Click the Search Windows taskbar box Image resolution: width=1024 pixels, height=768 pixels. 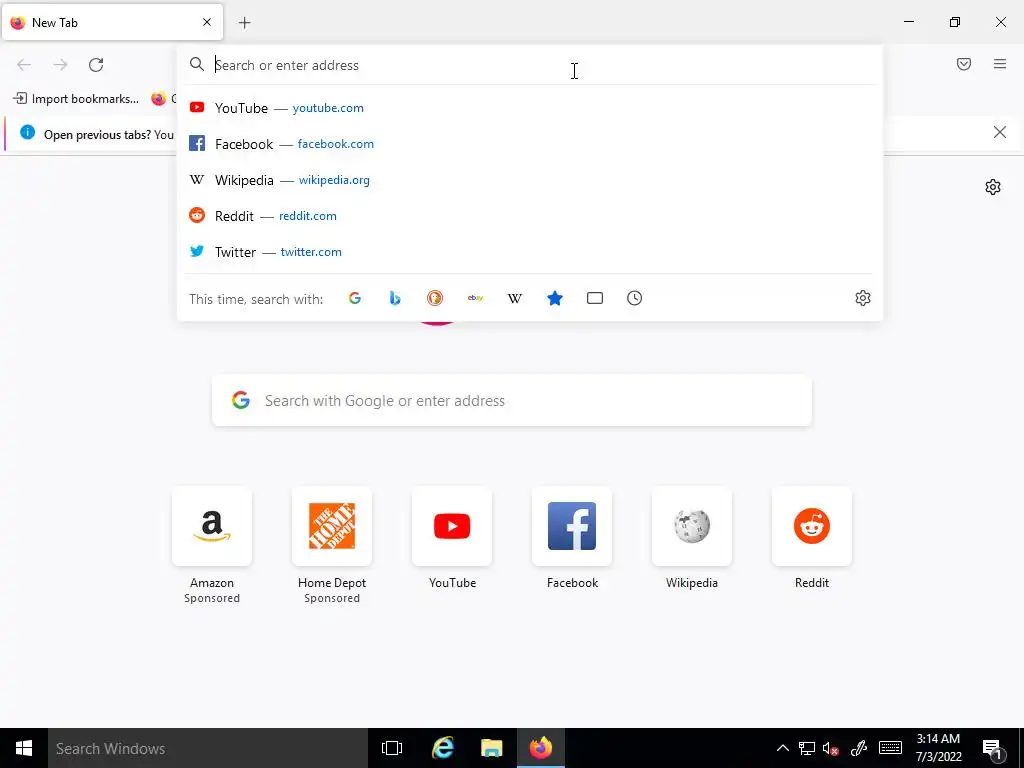point(208,748)
